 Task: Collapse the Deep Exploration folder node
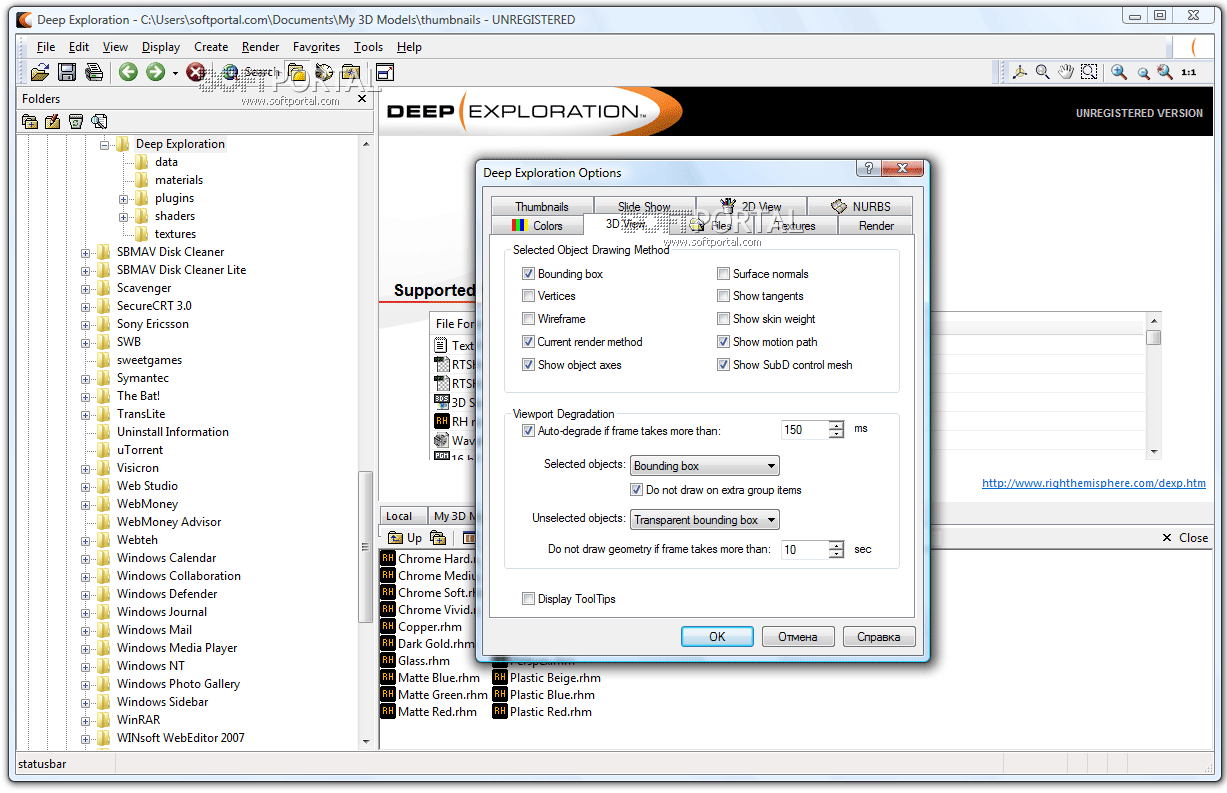104,144
